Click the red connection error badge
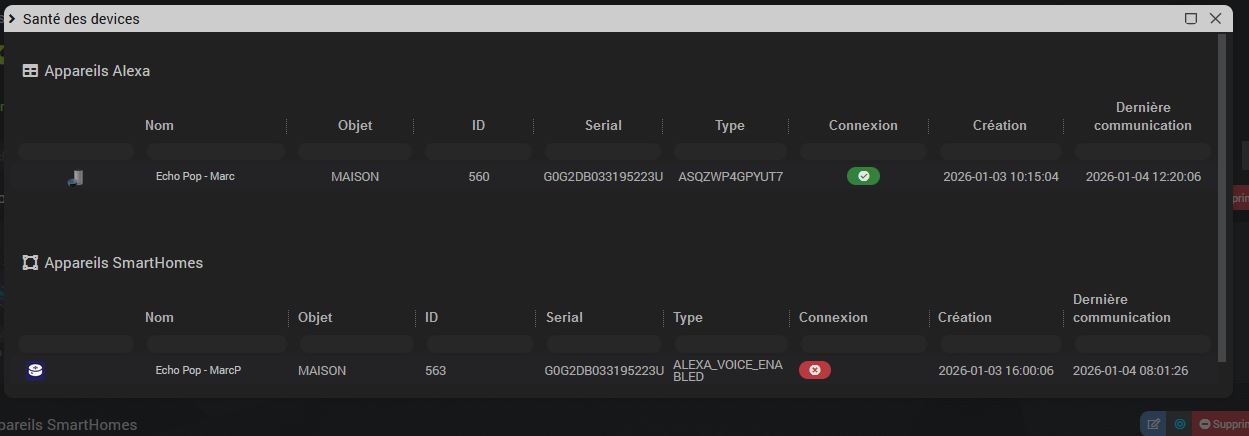The width and height of the screenshot is (1249, 436). click(814, 370)
